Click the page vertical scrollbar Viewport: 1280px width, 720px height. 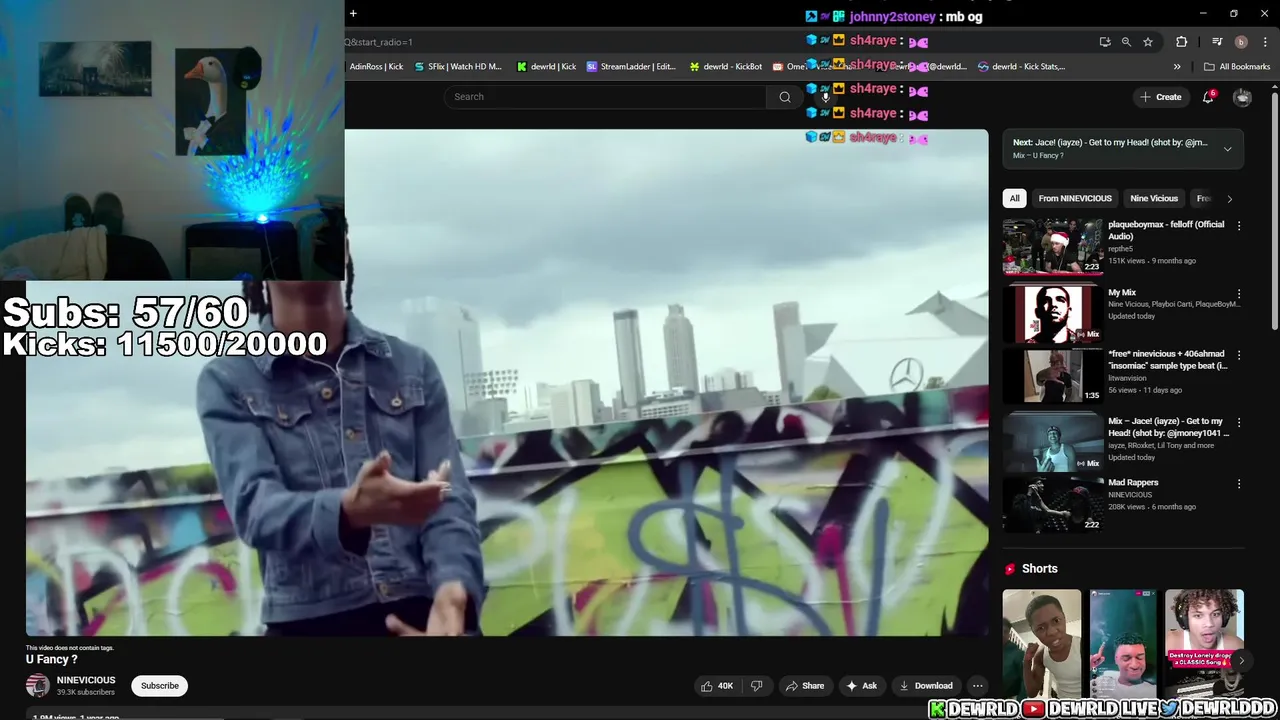[x=1274, y=212]
